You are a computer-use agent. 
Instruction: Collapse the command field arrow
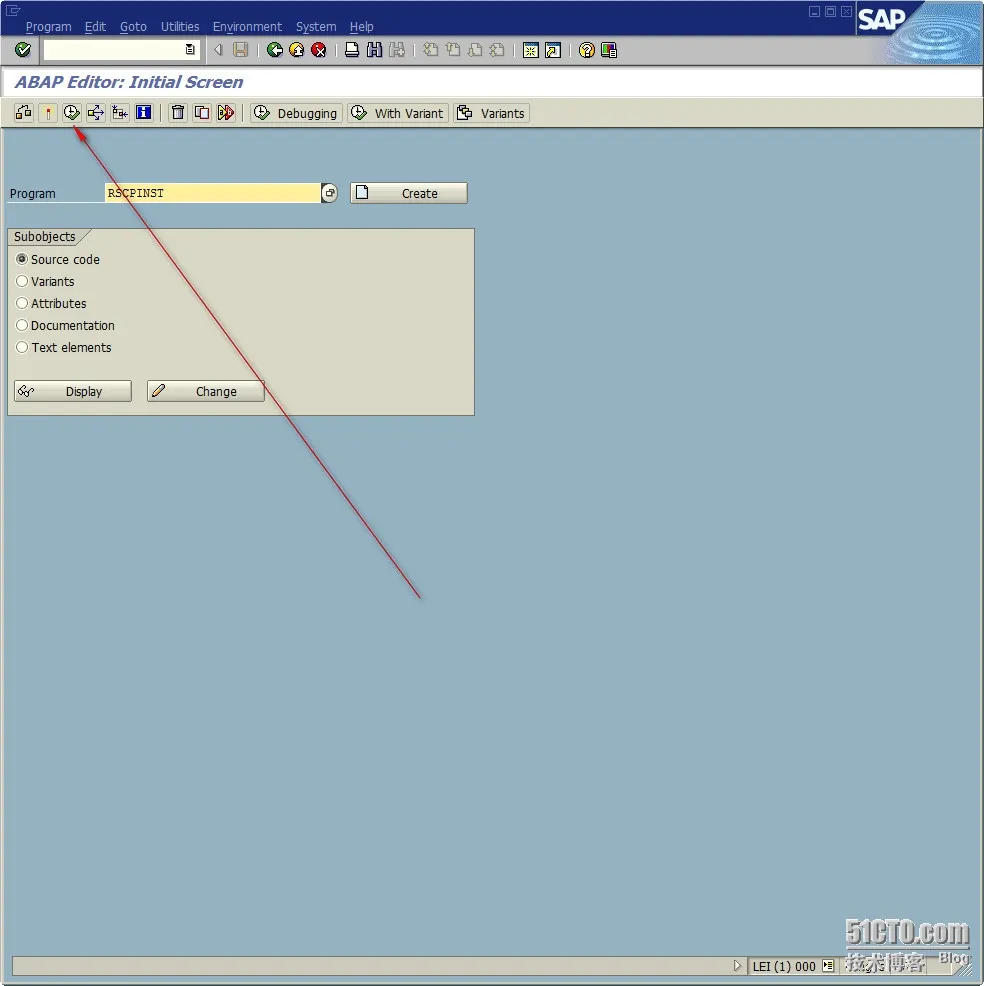(218, 50)
